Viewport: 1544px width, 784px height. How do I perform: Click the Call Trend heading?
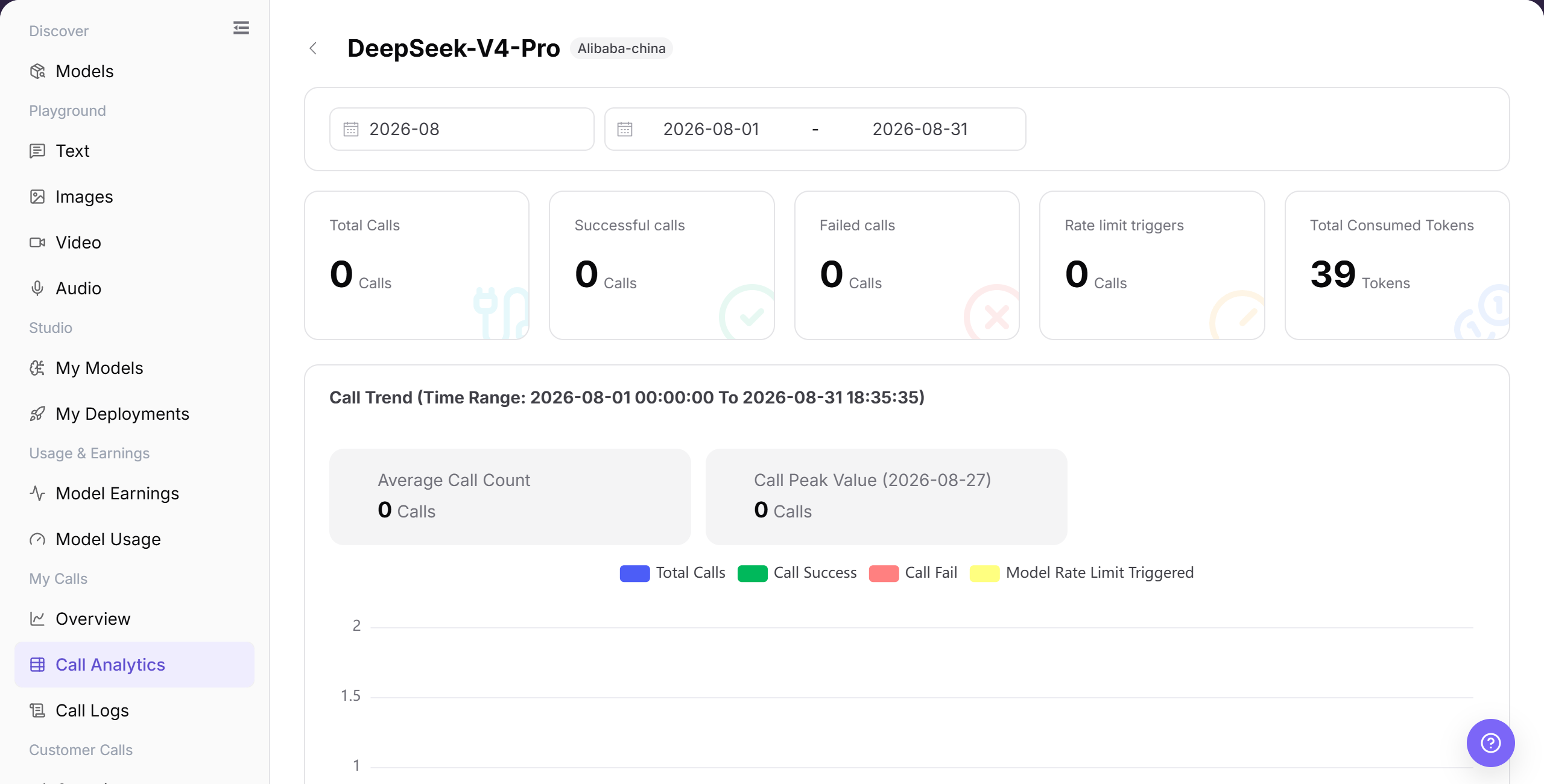point(627,397)
